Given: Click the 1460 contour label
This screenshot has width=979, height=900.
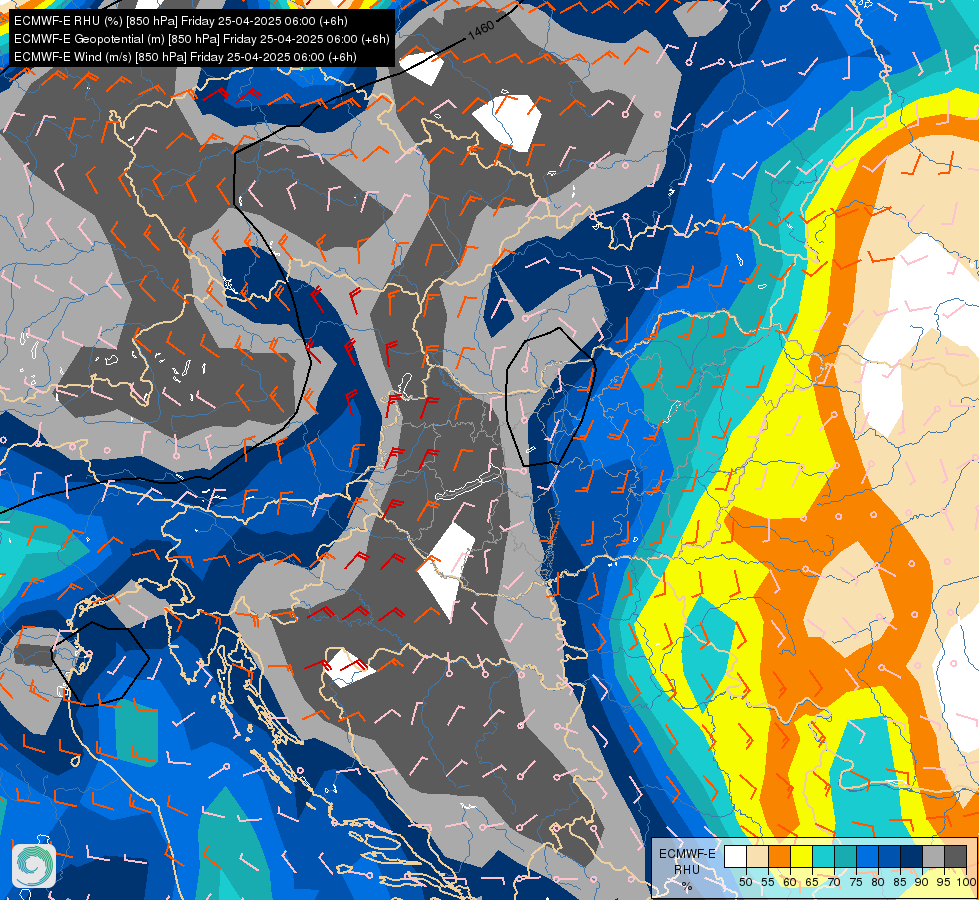Looking at the screenshot, I should click(481, 29).
